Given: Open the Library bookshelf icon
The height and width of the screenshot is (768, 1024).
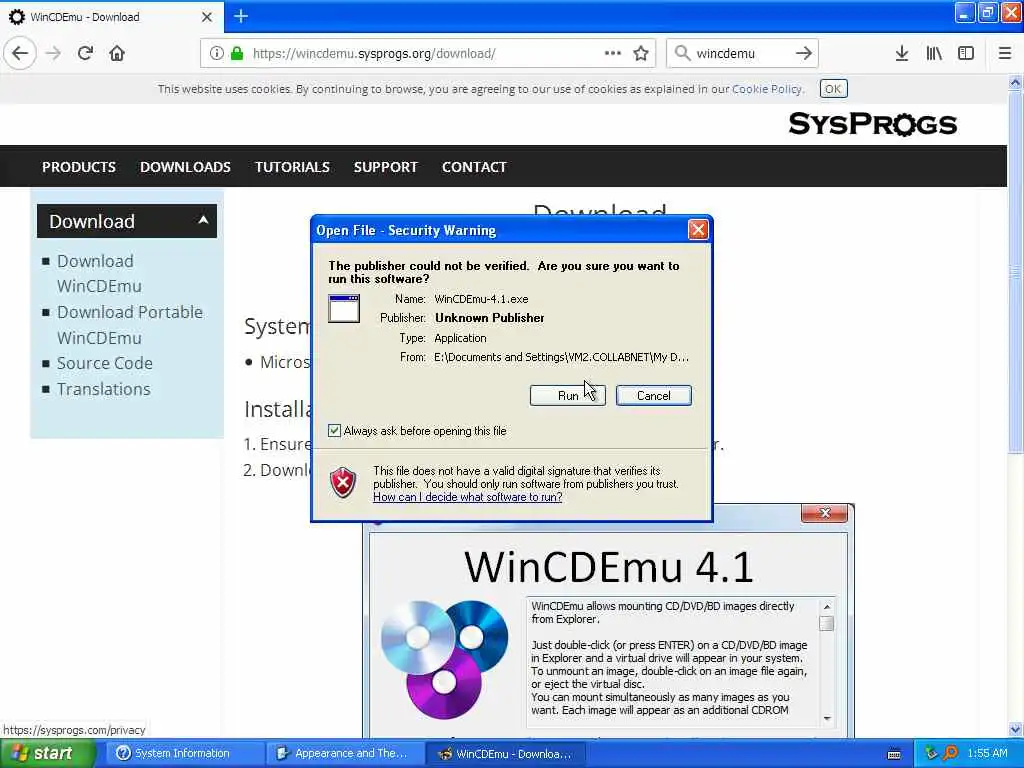Looking at the screenshot, I should (x=934, y=53).
